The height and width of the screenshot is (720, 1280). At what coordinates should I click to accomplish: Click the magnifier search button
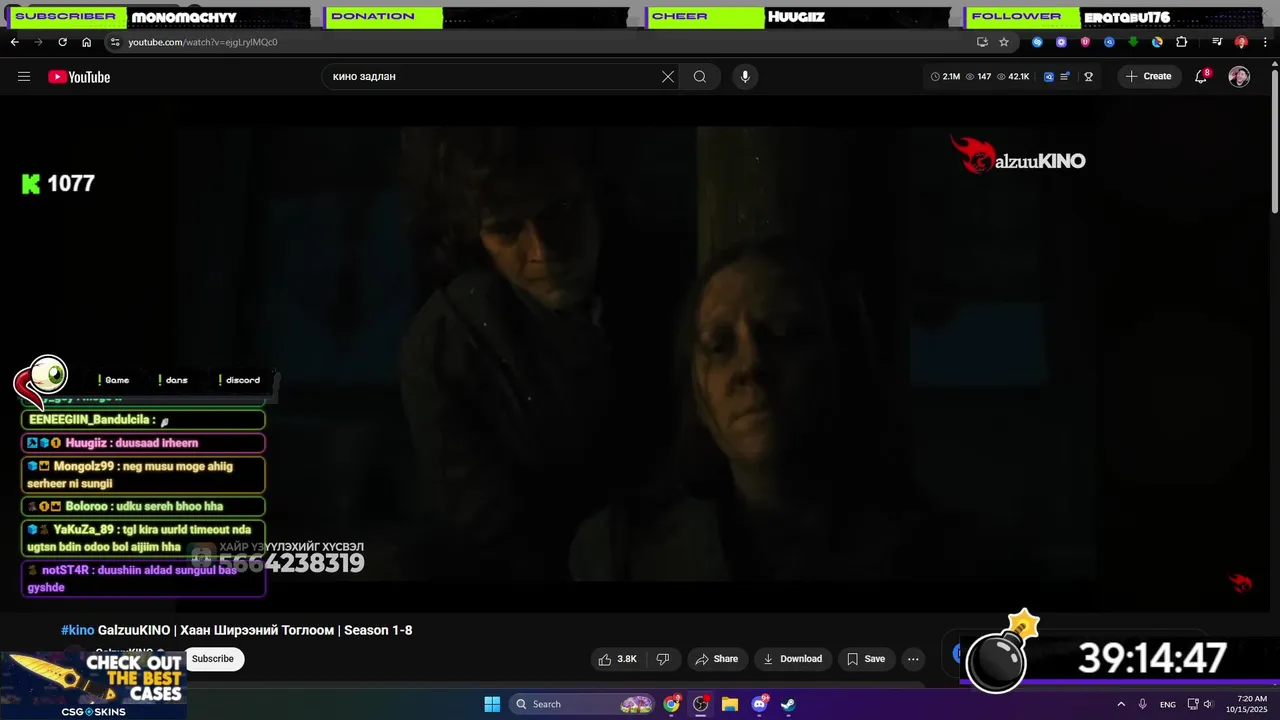(700, 77)
